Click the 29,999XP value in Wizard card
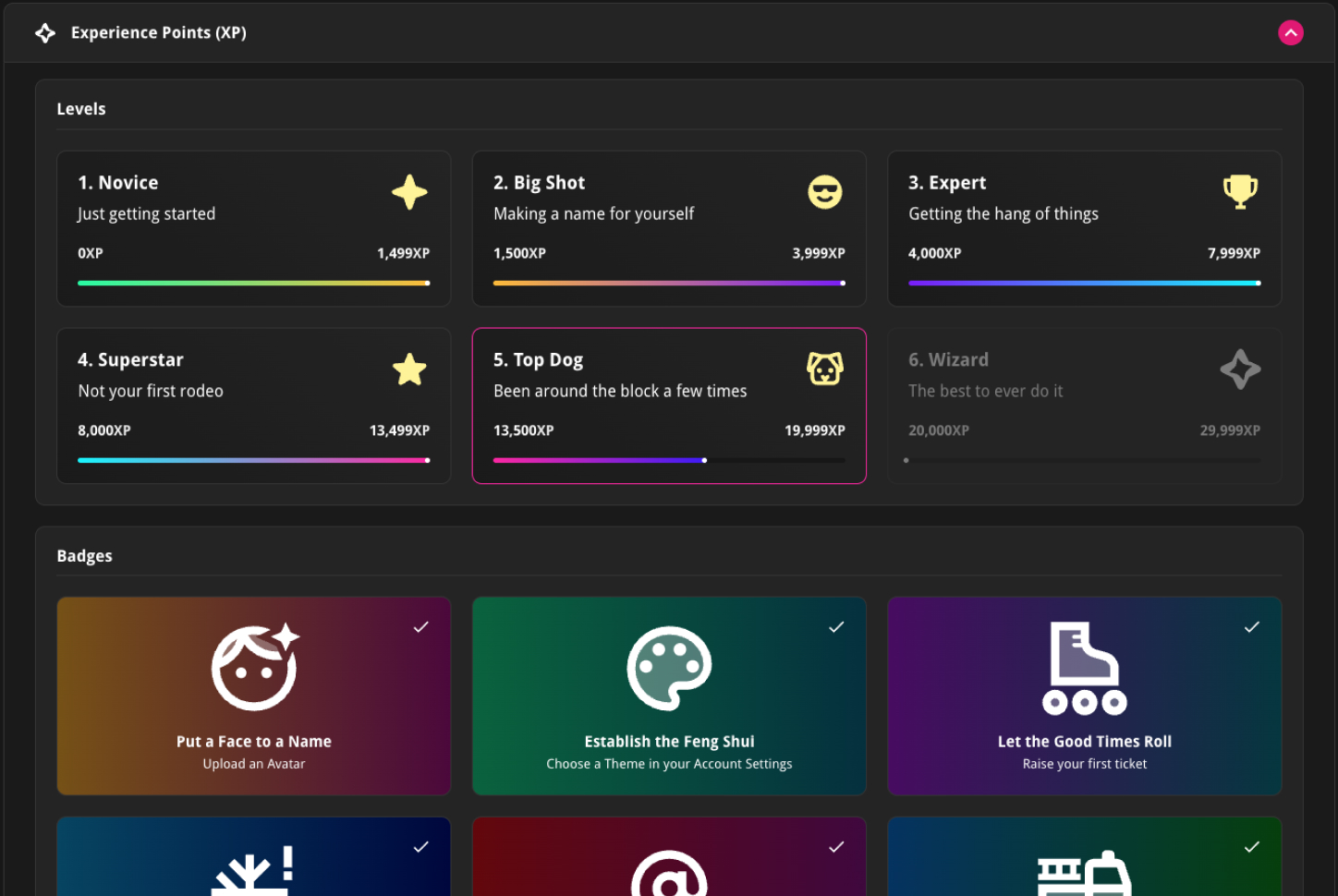The height and width of the screenshot is (896, 1338). tap(1230, 430)
